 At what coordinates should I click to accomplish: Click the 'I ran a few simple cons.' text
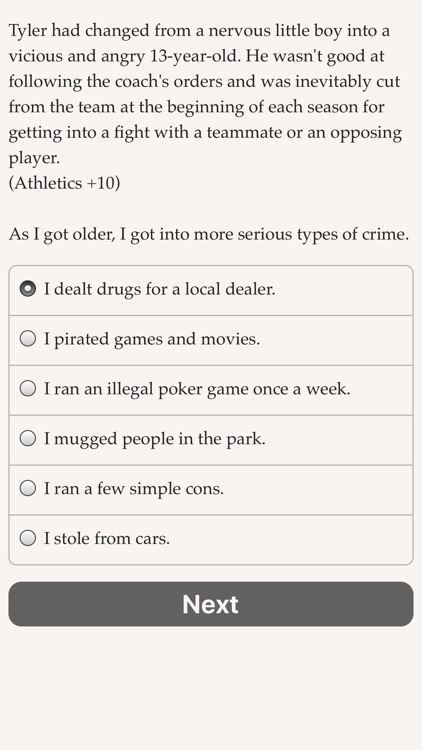point(134,489)
